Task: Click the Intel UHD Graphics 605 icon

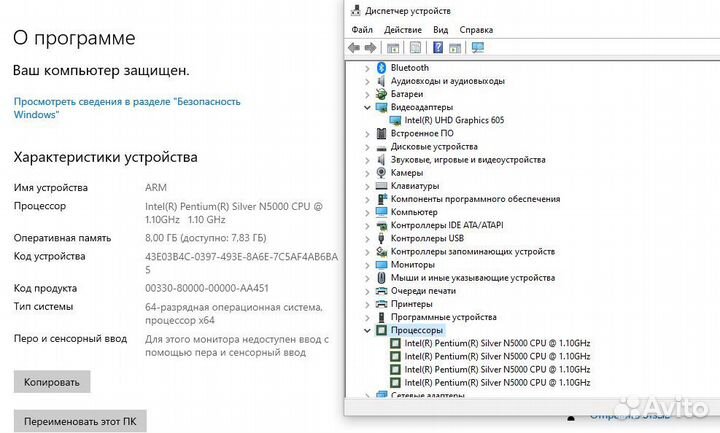Action: (x=395, y=120)
